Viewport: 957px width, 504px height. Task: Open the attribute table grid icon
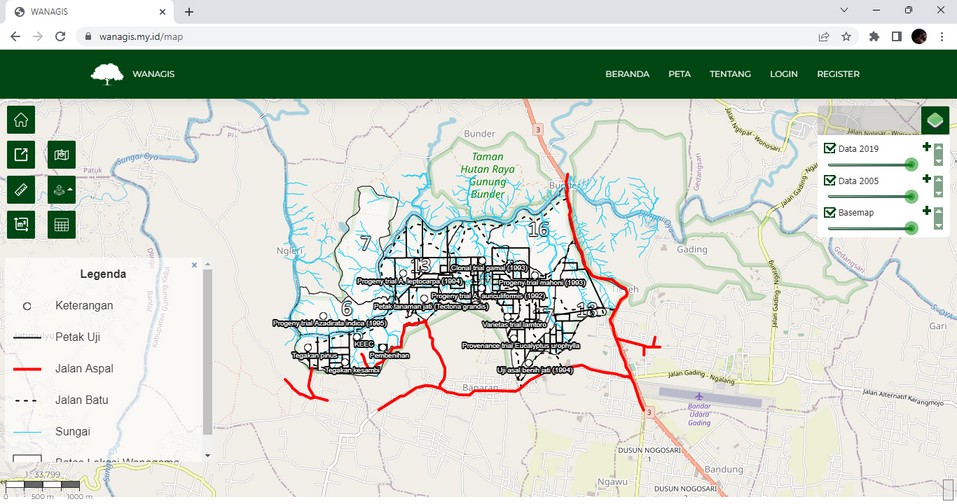62,225
